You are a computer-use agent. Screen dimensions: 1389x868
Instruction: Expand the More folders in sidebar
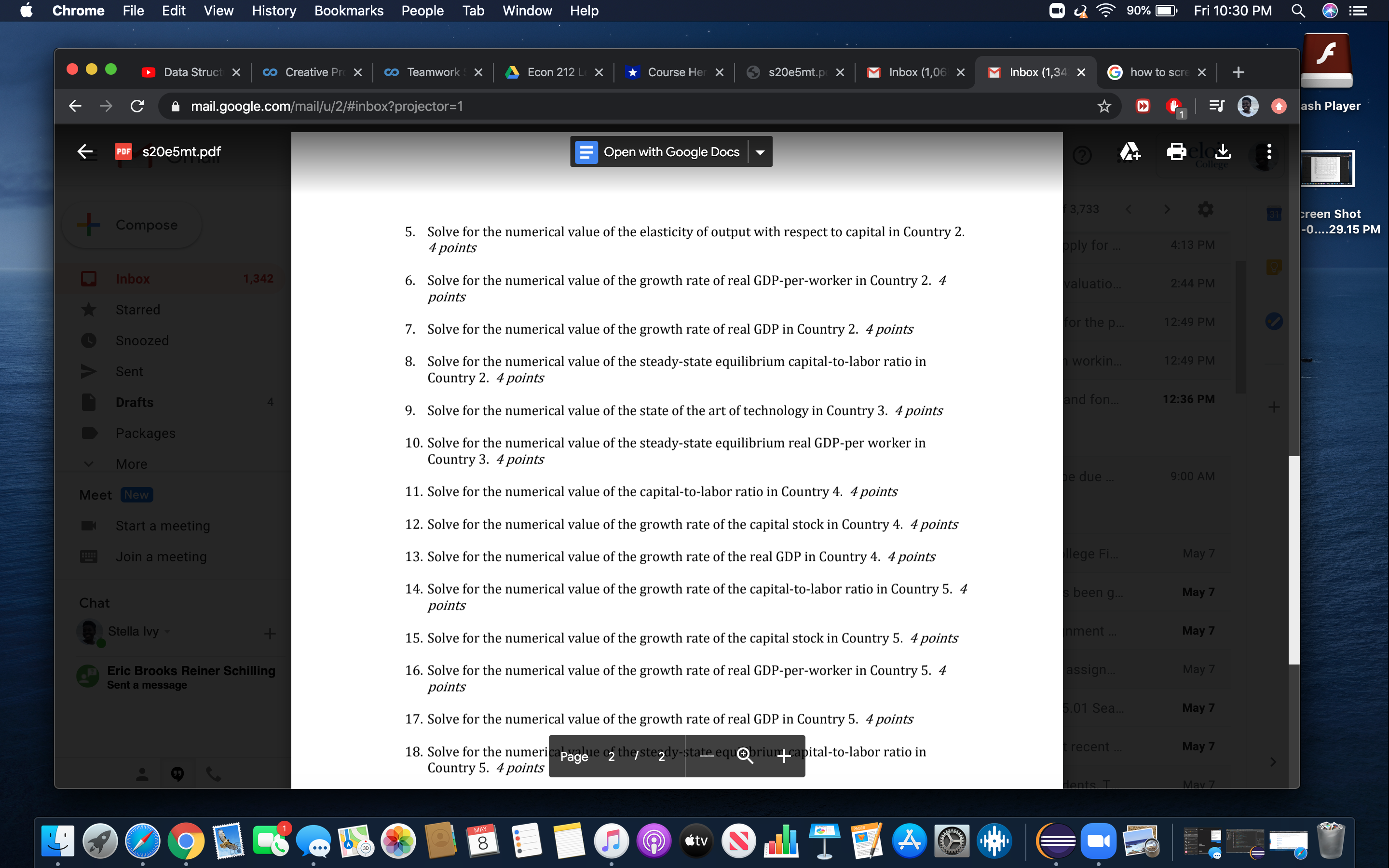point(131,463)
